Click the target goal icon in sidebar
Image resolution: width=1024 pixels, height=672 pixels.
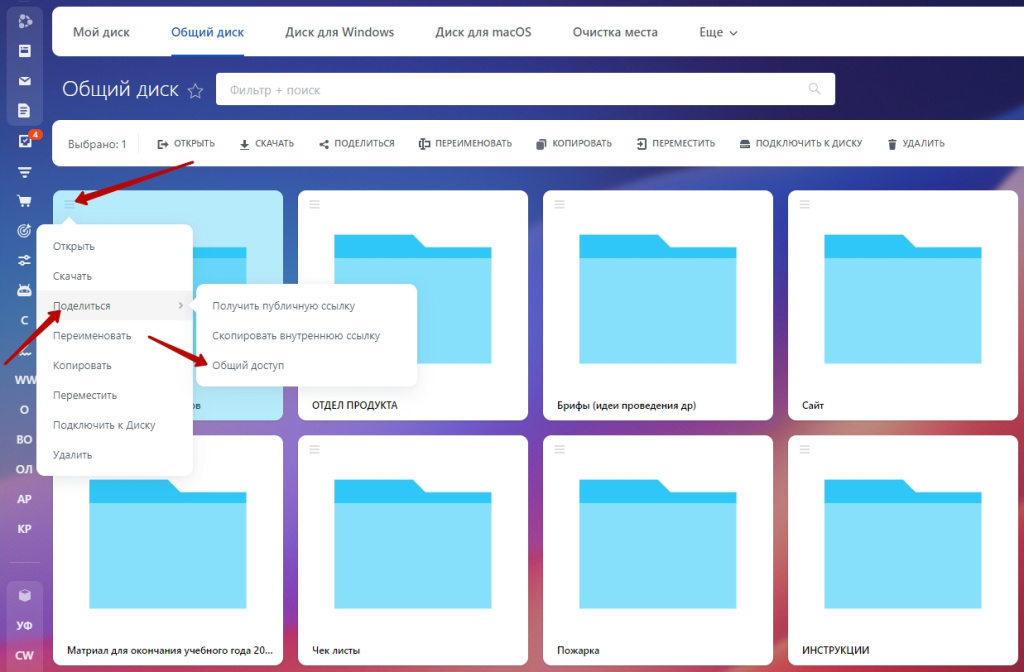click(x=24, y=231)
